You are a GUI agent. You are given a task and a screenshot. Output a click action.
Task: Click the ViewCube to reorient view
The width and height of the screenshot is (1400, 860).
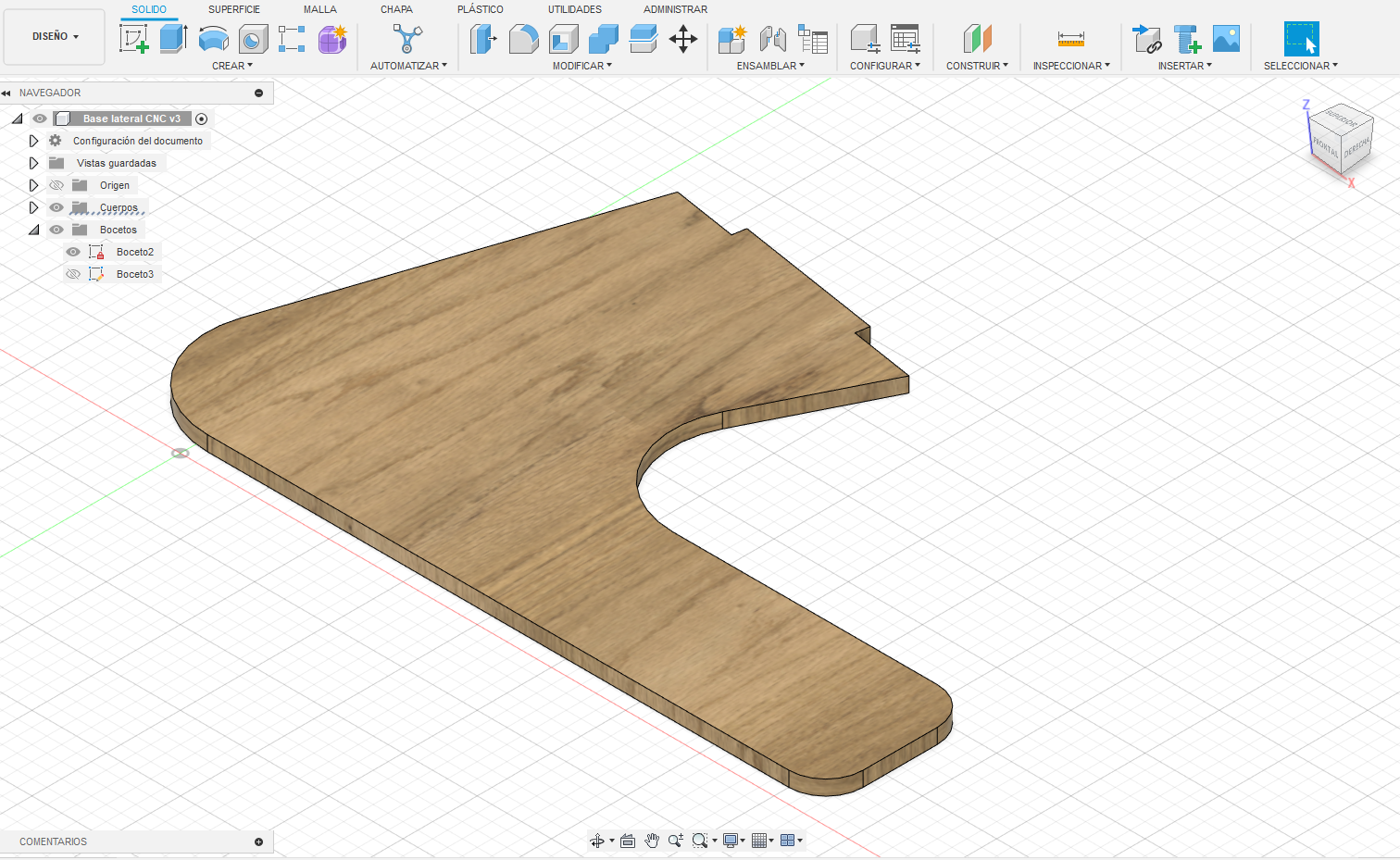click(x=1341, y=139)
